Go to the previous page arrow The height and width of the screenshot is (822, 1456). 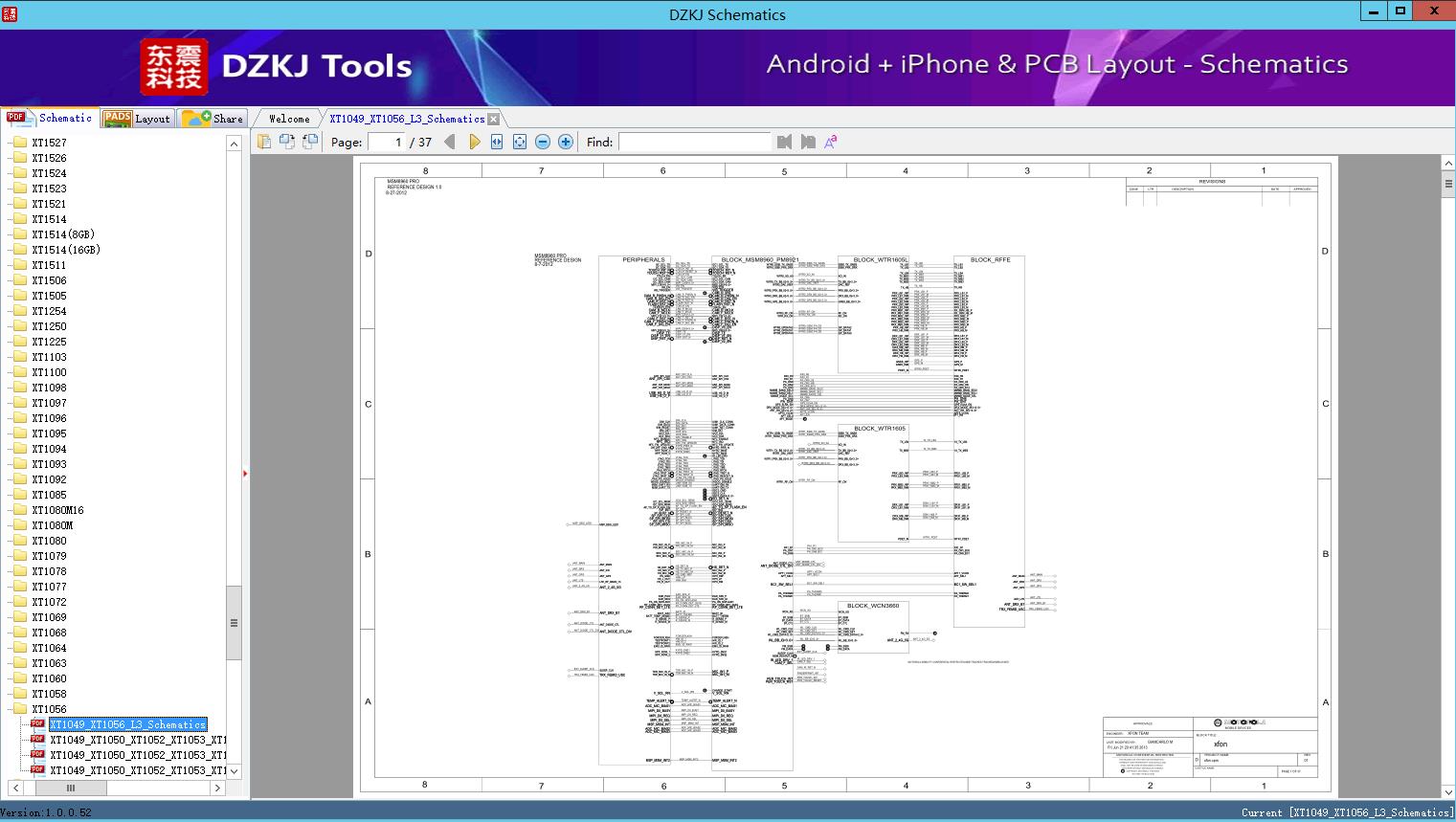[450, 142]
